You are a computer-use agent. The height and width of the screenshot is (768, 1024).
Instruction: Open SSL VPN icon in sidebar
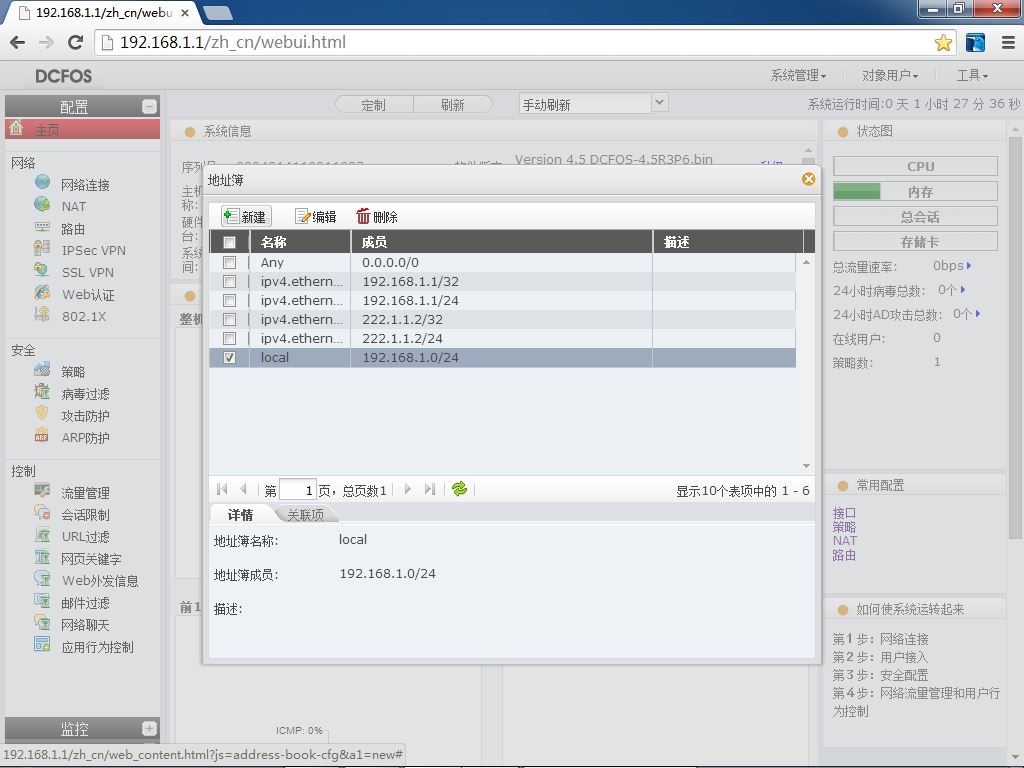[x=42, y=270]
